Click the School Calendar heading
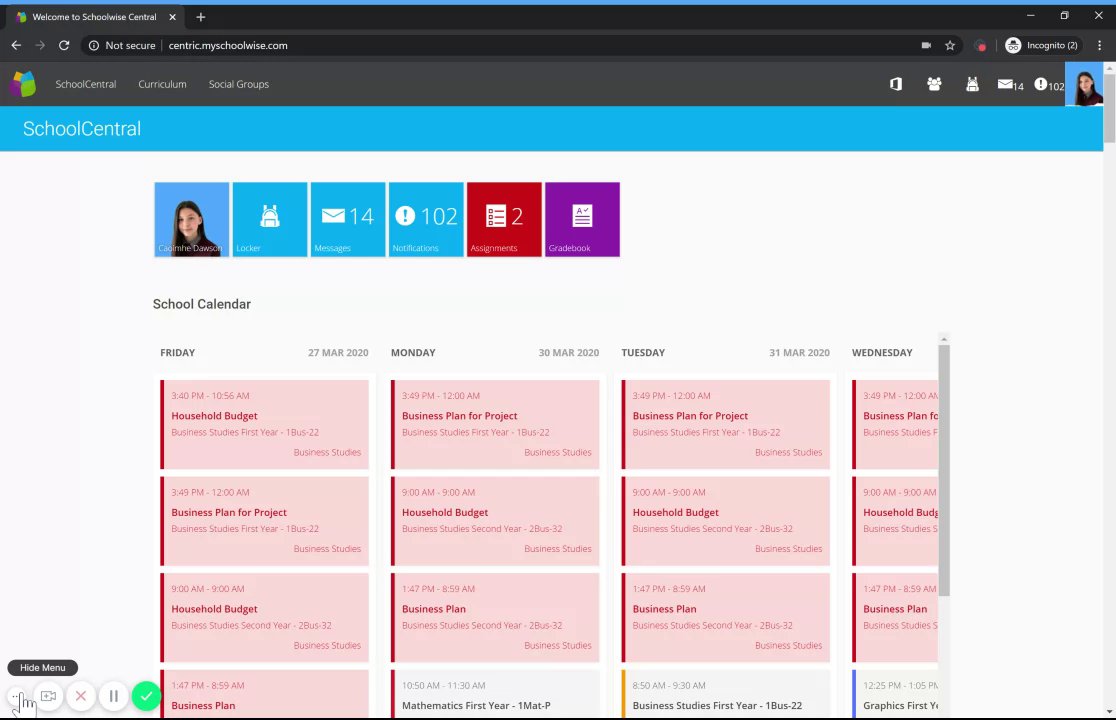Screen dimensions: 1116x720 (201, 304)
